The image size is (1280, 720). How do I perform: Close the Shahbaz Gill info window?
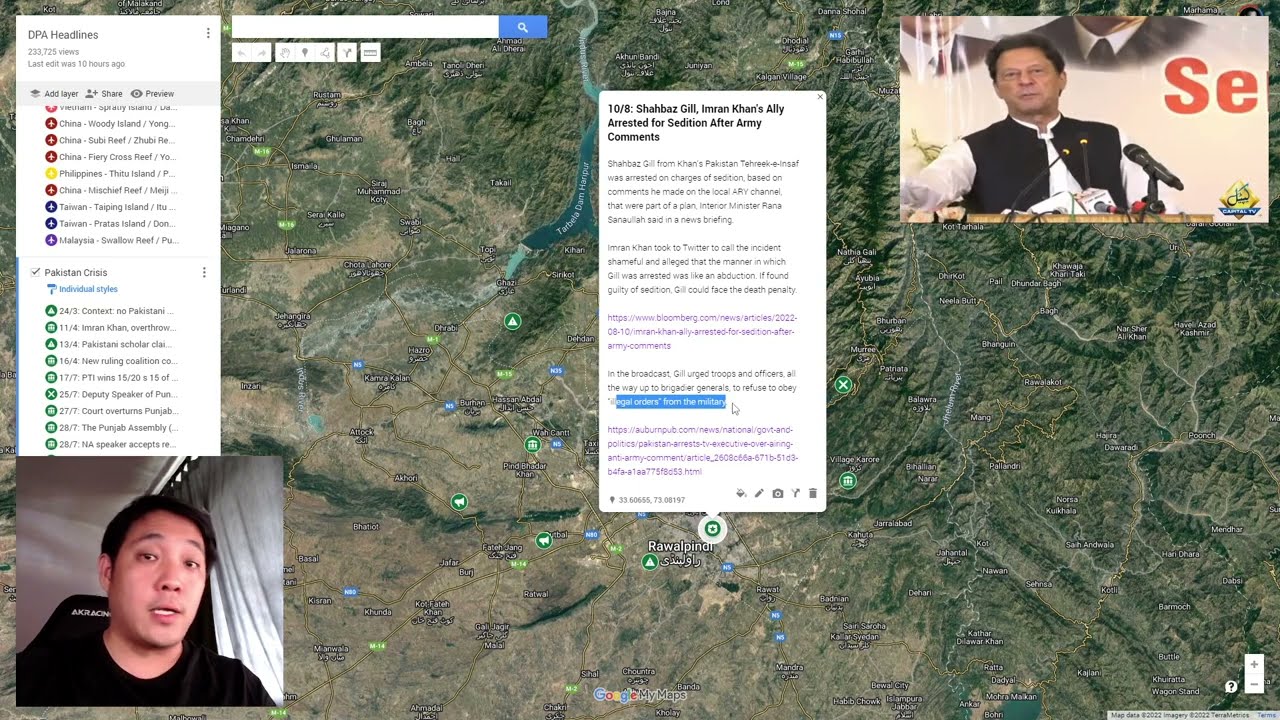[820, 97]
